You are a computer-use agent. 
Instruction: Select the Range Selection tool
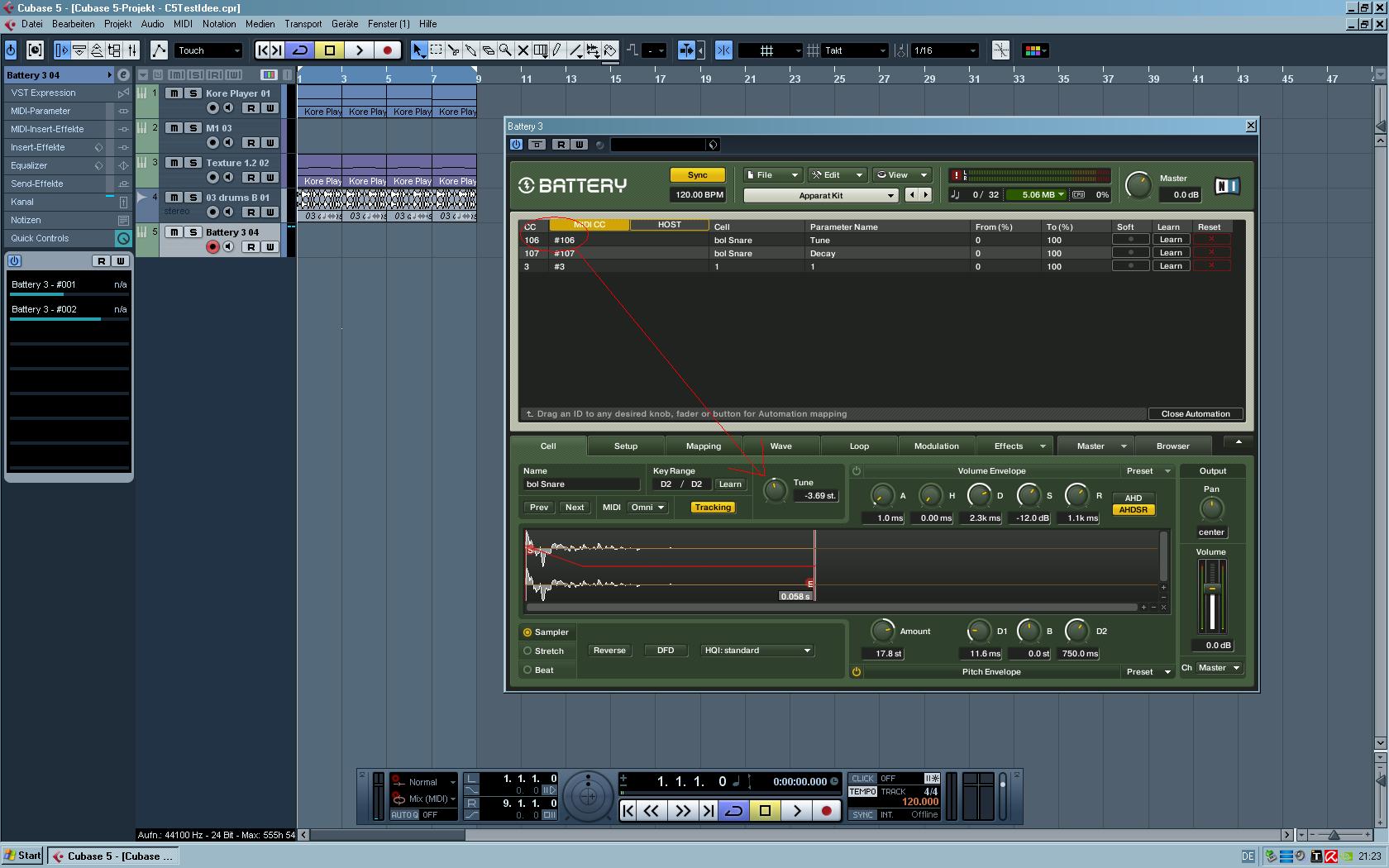pyautogui.click(x=436, y=50)
